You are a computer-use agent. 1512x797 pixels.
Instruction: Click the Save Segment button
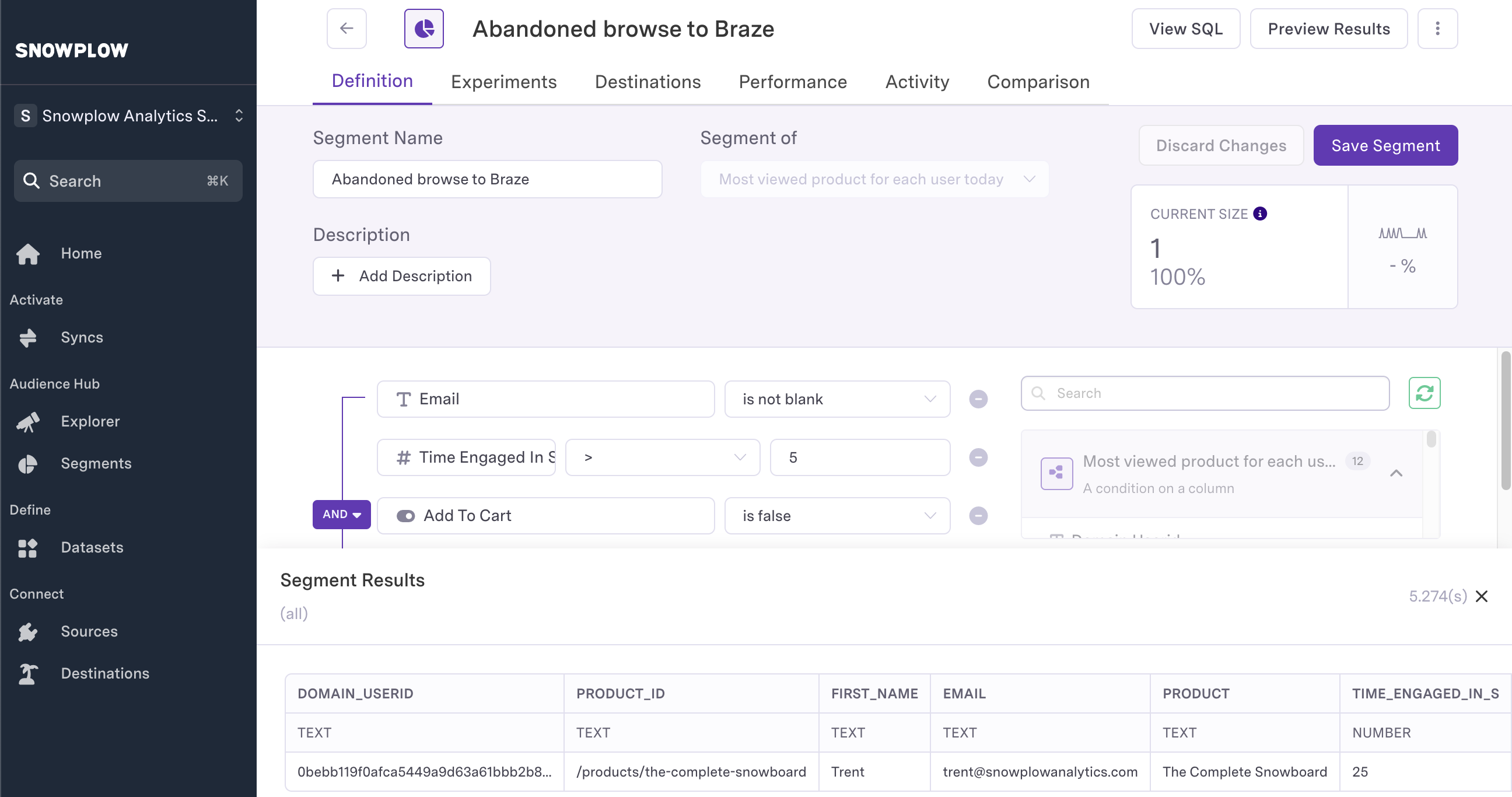pyautogui.click(x=1385, y=145)
